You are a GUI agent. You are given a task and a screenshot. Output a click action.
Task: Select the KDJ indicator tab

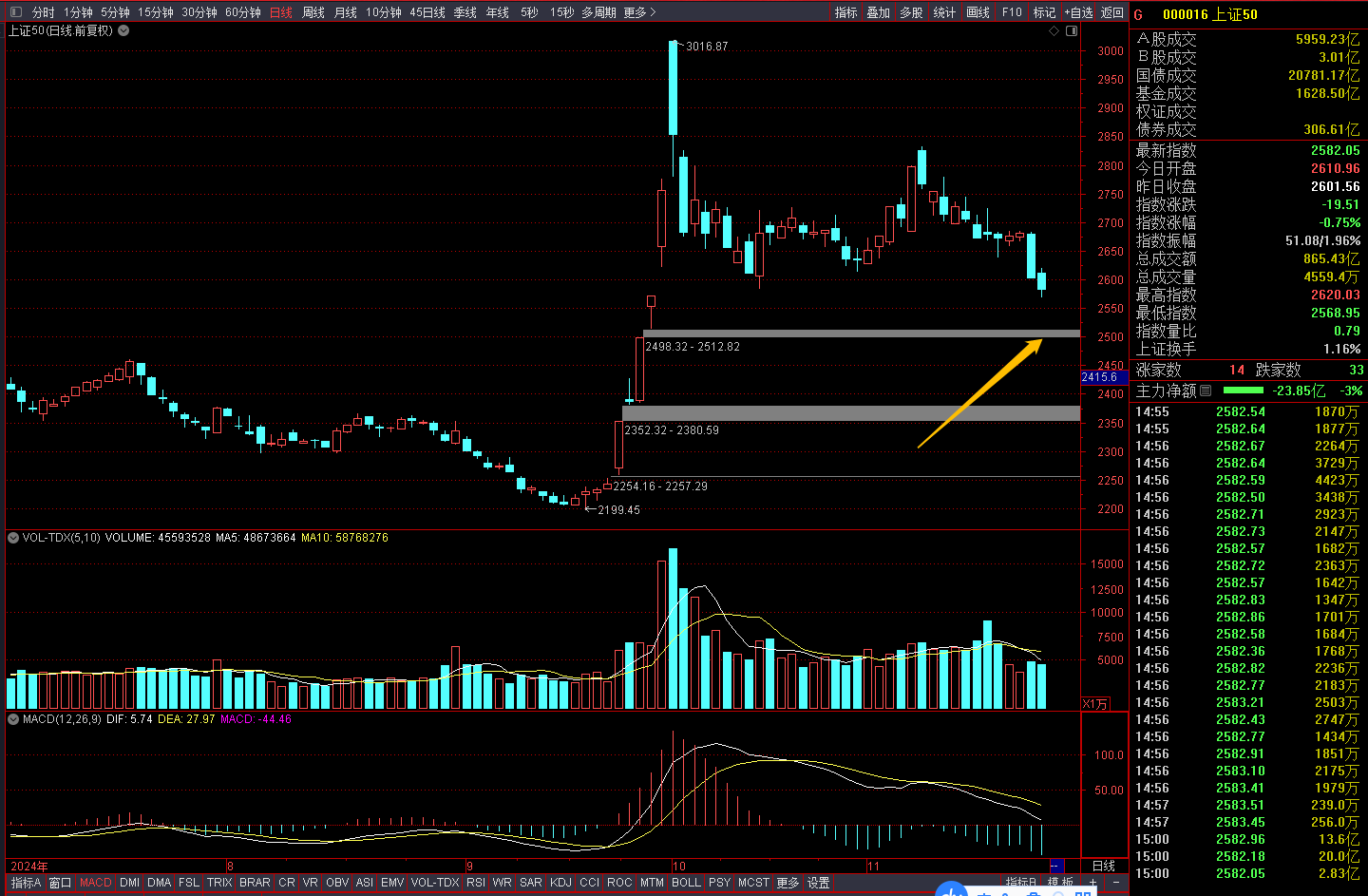coord(560,883)
